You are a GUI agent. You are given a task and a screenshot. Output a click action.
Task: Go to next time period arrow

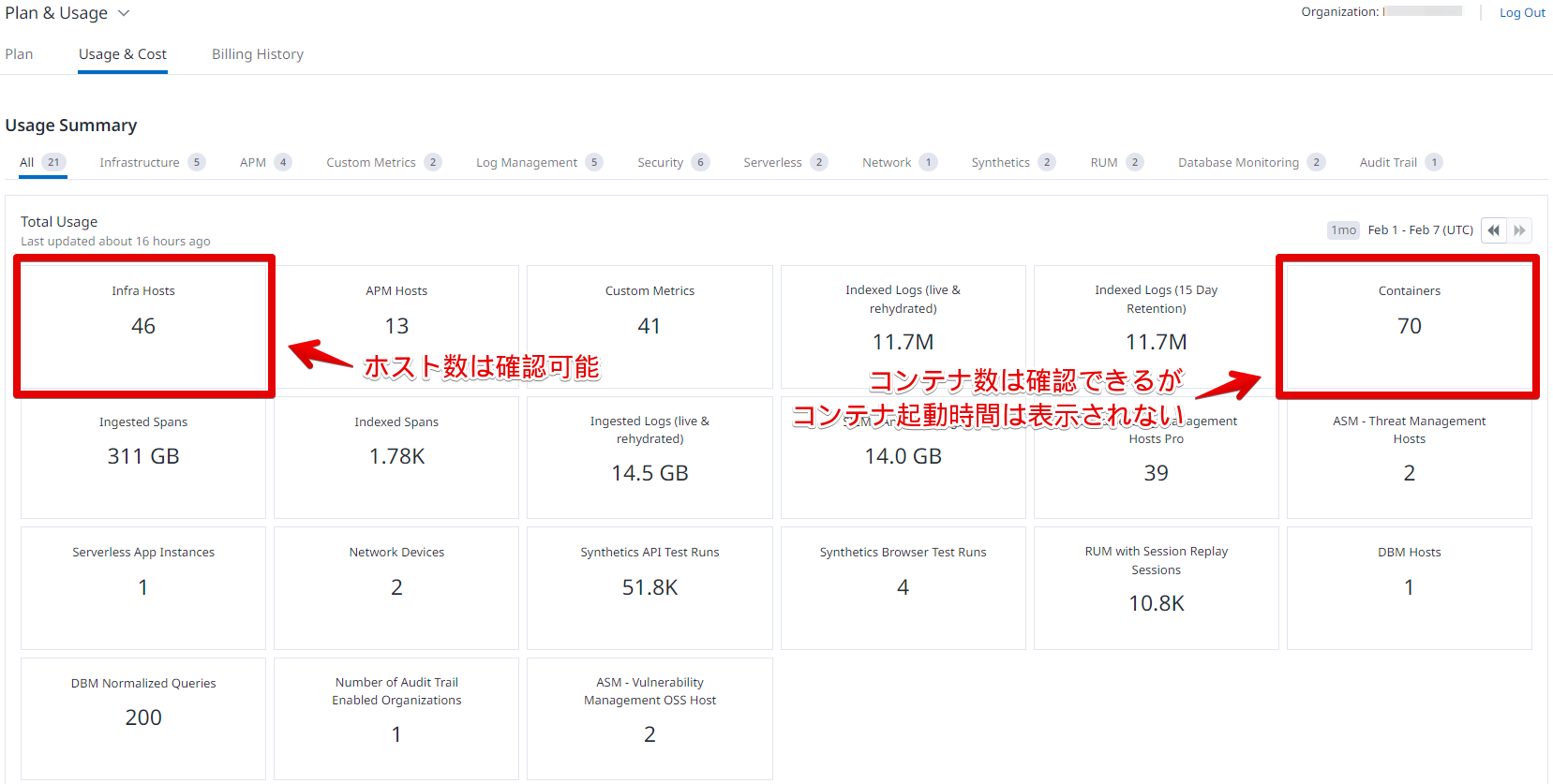tap(1519, 230)
